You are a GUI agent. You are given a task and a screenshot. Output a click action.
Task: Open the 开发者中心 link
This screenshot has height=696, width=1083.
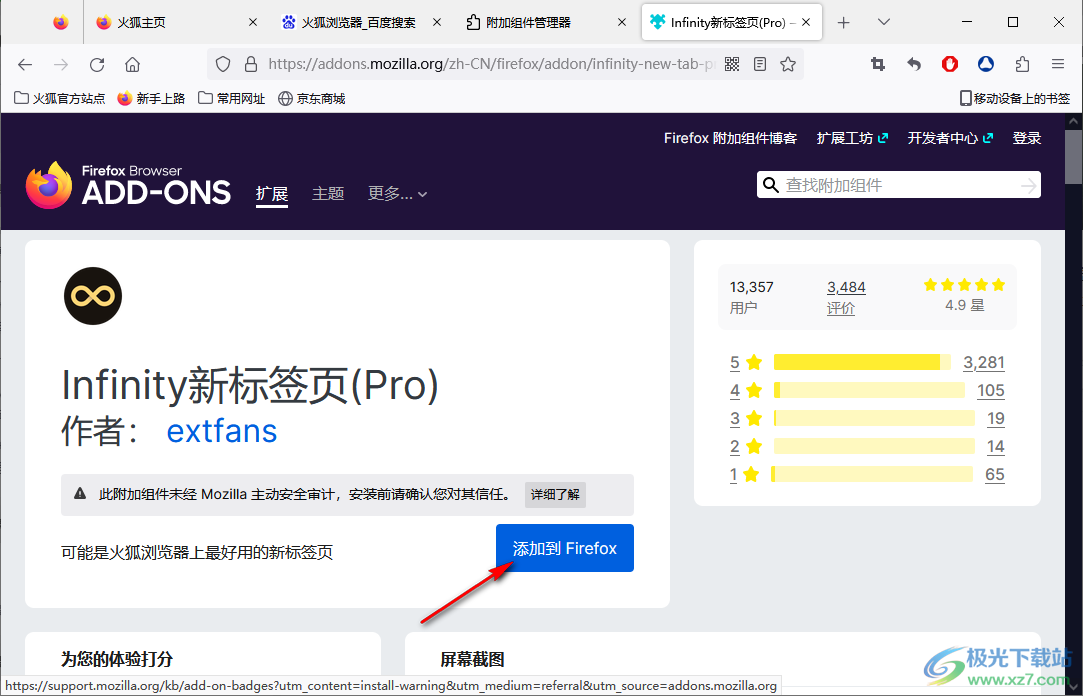click(x=950, y=138)
